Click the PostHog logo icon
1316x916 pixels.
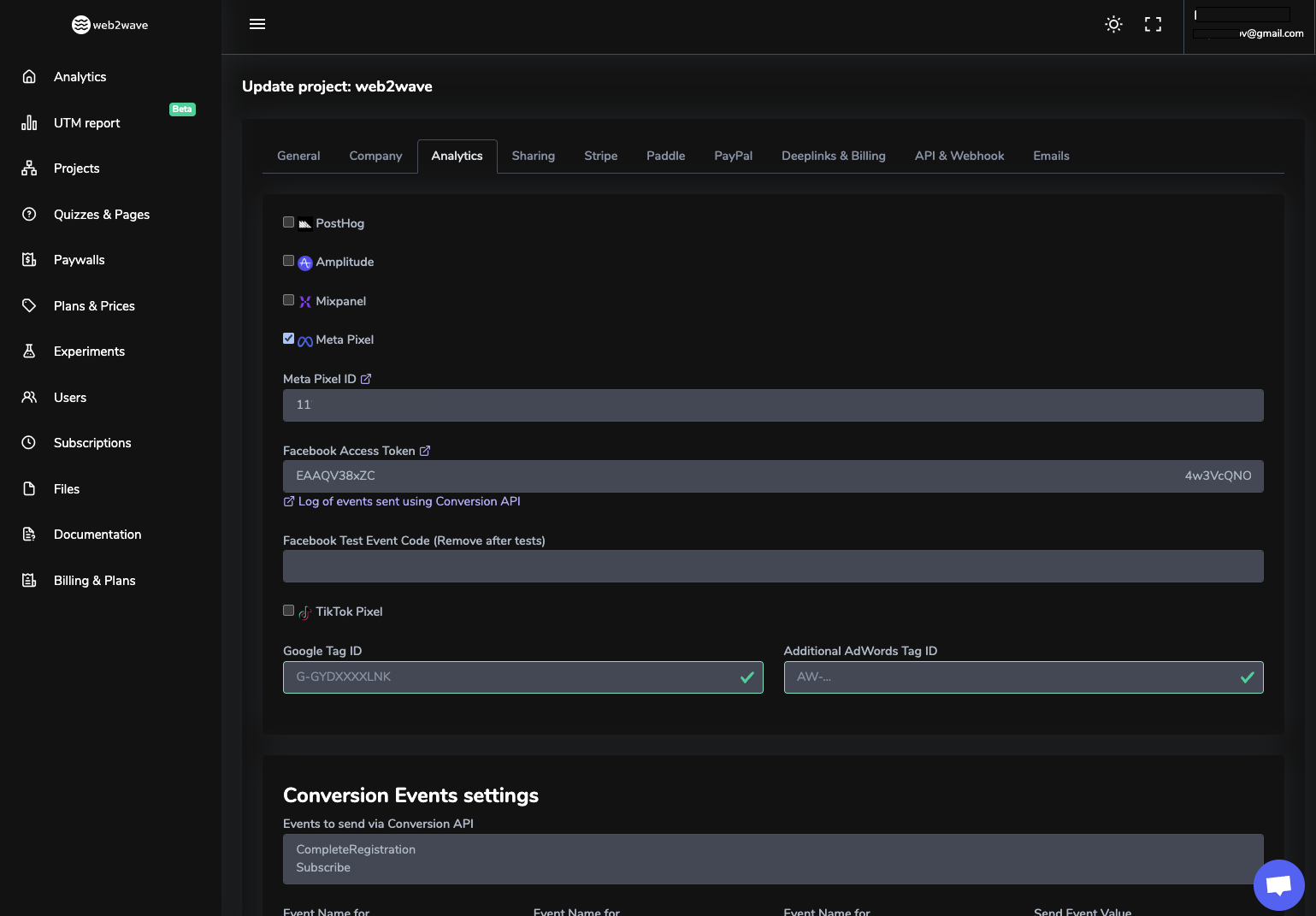pyautogui.click(x=305, y=224)
